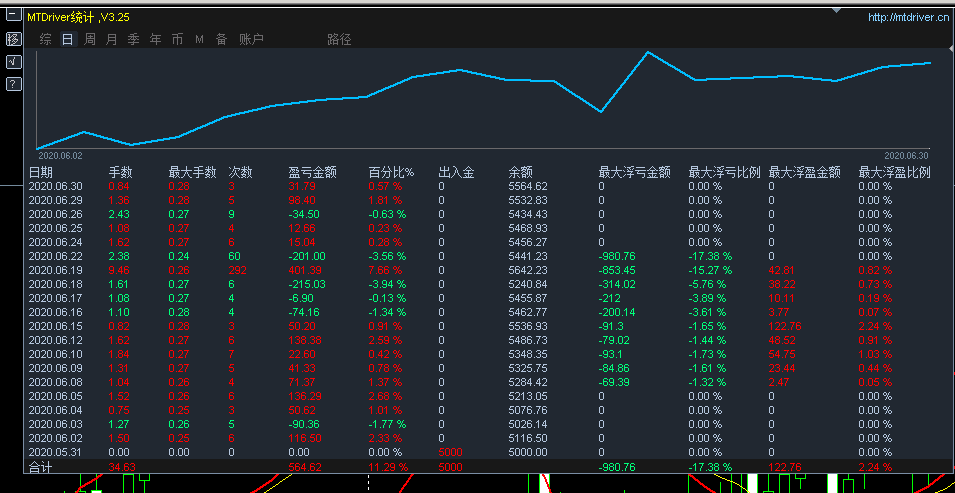The image size is (955, 493).
Task: Click the 最大浮亏金额 column header
Action: click(x=635, y=172)
